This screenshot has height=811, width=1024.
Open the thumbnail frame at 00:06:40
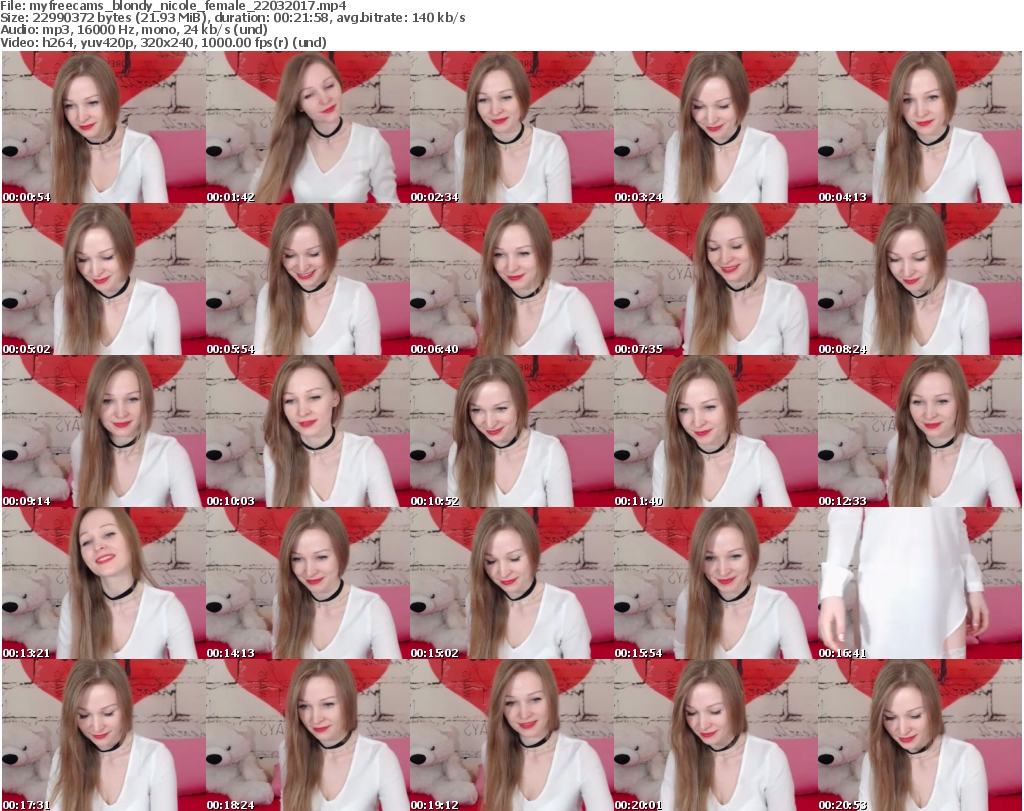click(x=511, y=279)
